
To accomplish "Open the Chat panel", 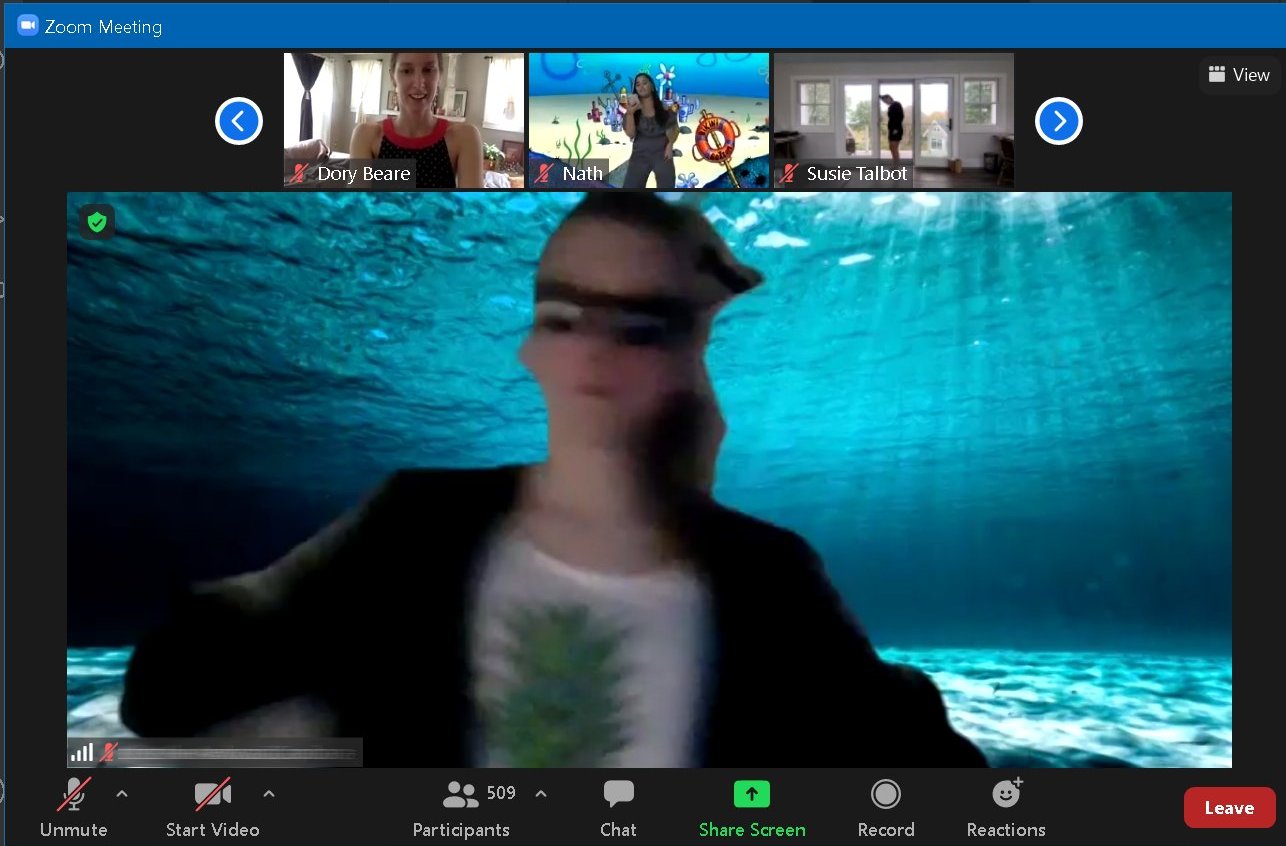I will pos(618,810).
